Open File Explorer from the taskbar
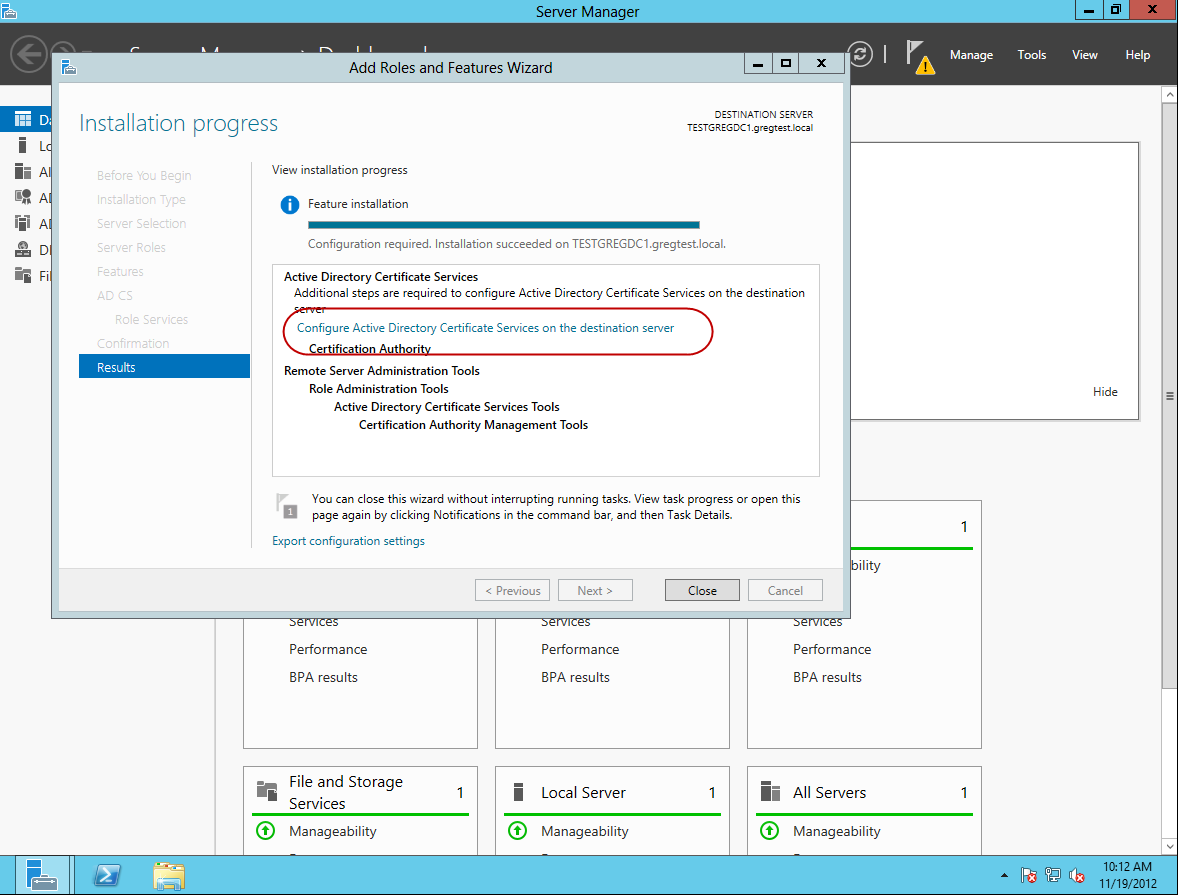Viewport: 1178px width, 895px height. [x=169, y=875]
